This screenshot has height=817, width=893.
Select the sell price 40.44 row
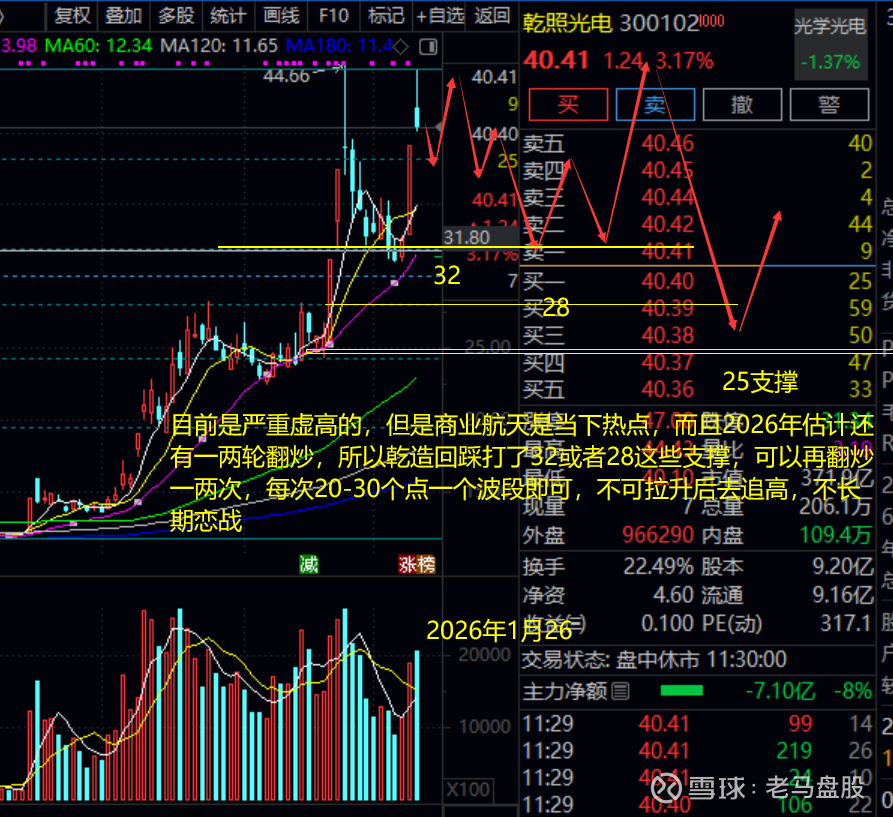(697, 197)
